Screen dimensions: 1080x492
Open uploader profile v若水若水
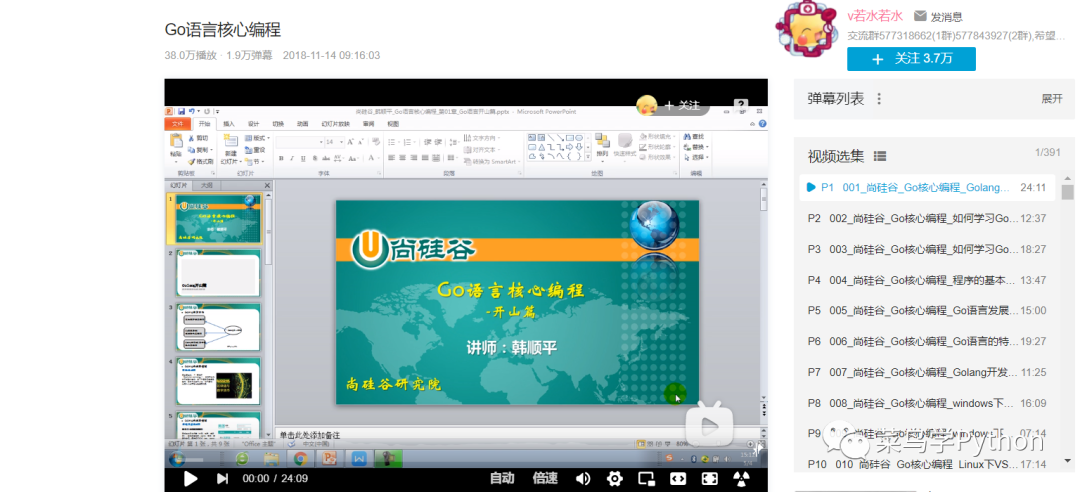pos(874,17)
